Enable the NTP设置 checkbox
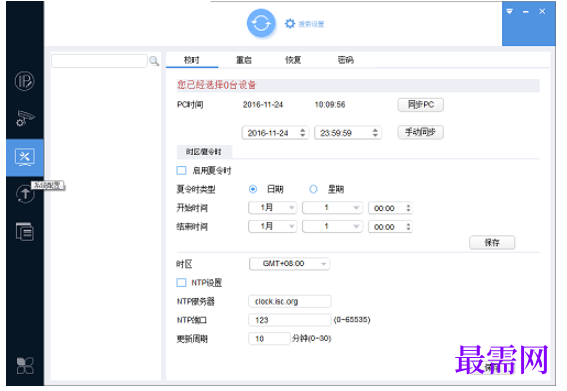Screen dimensions: 567x391 click(x=181, y=282)
